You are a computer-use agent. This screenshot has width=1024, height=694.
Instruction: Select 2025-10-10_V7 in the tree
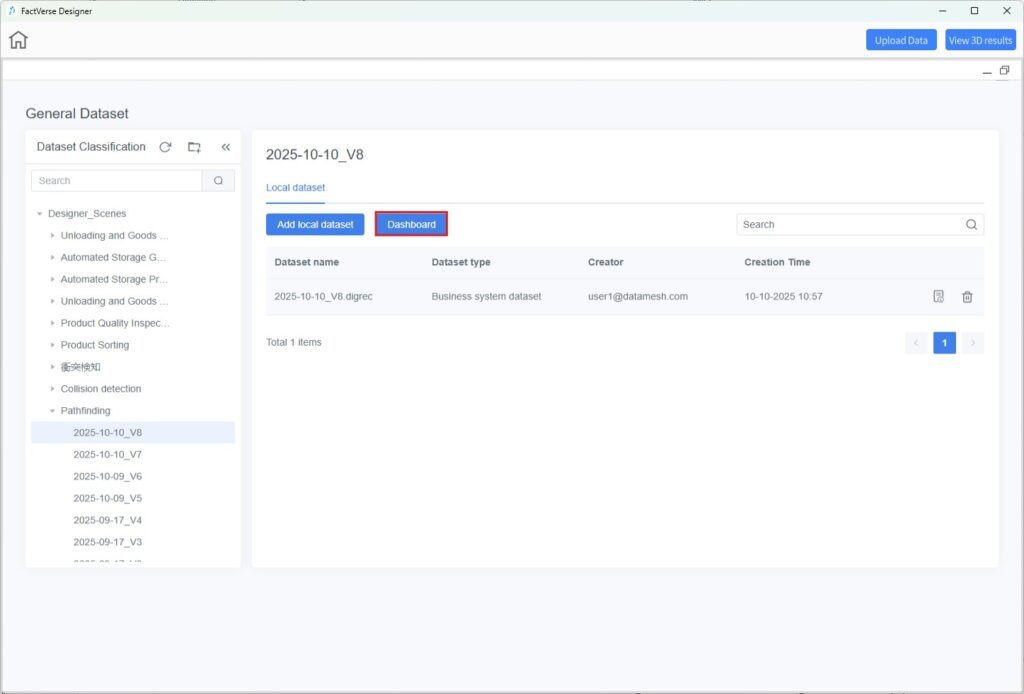tap(107, 455)
